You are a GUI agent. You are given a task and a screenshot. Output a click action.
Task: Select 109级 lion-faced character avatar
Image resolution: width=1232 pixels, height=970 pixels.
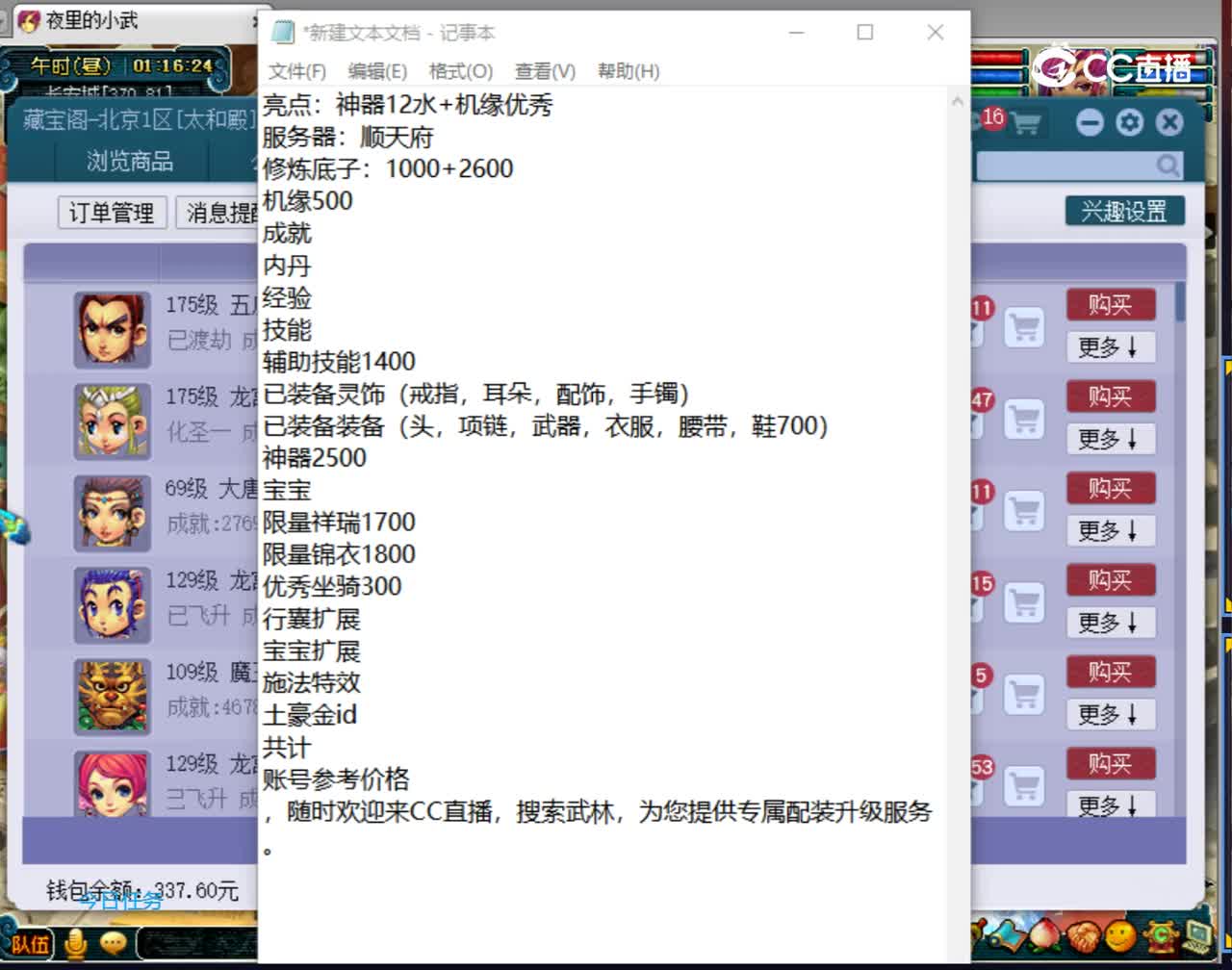[112, 696]
